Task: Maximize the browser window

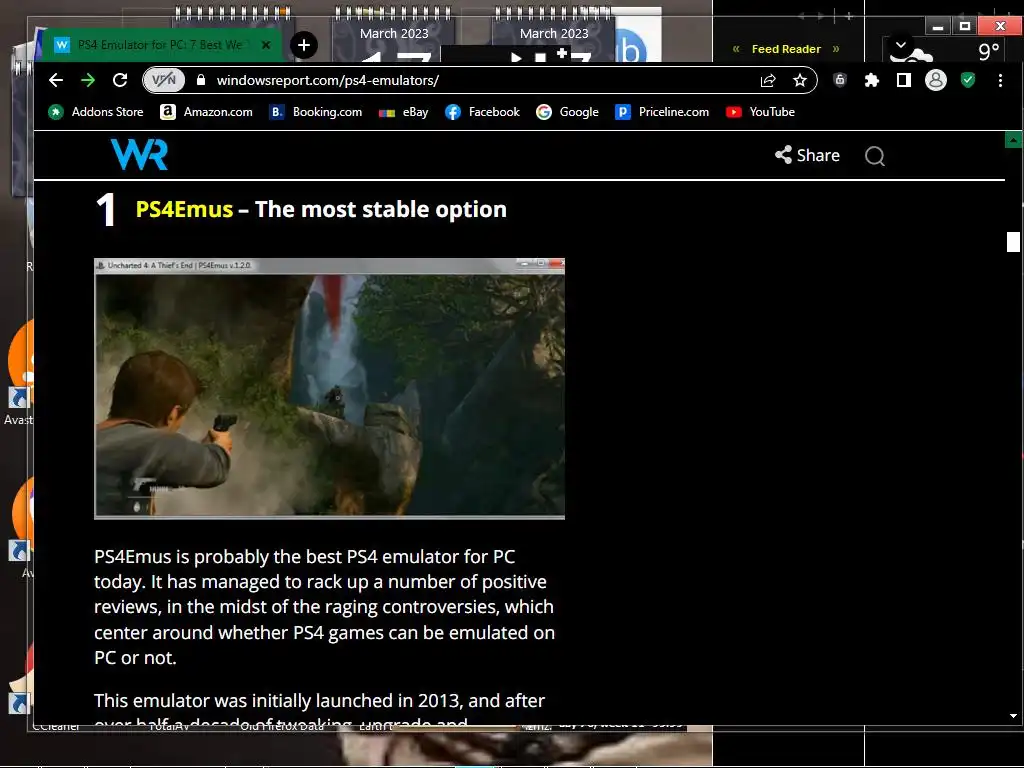Action: coord(965,26)
